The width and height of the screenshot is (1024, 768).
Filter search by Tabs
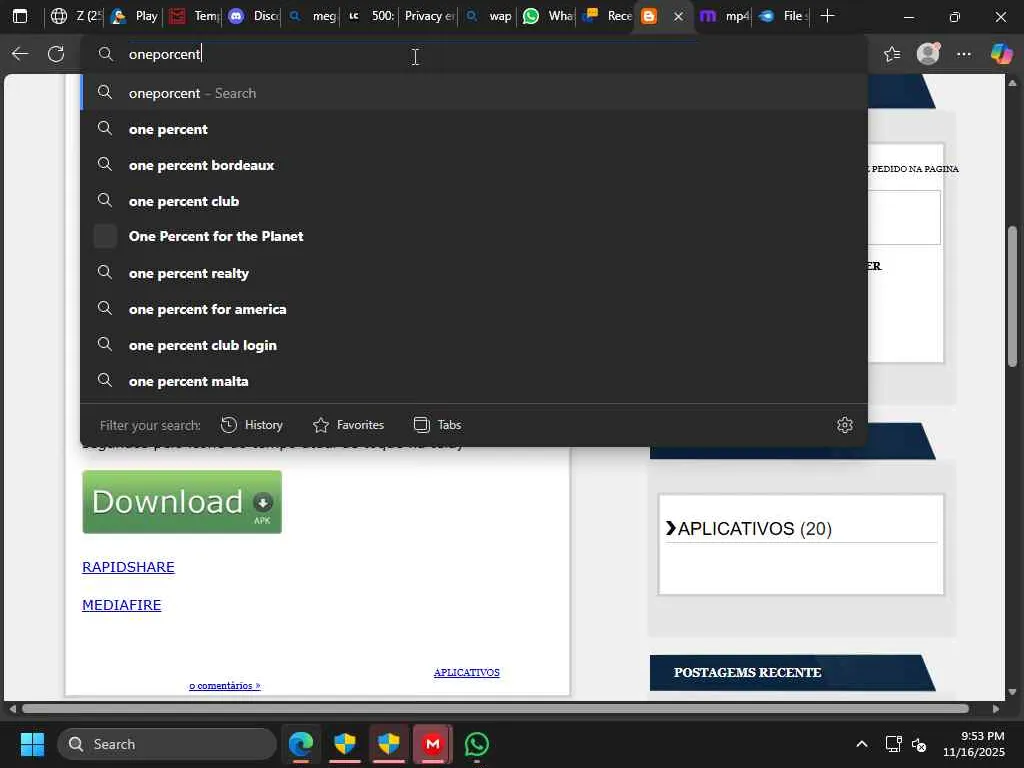pos(438,425)
